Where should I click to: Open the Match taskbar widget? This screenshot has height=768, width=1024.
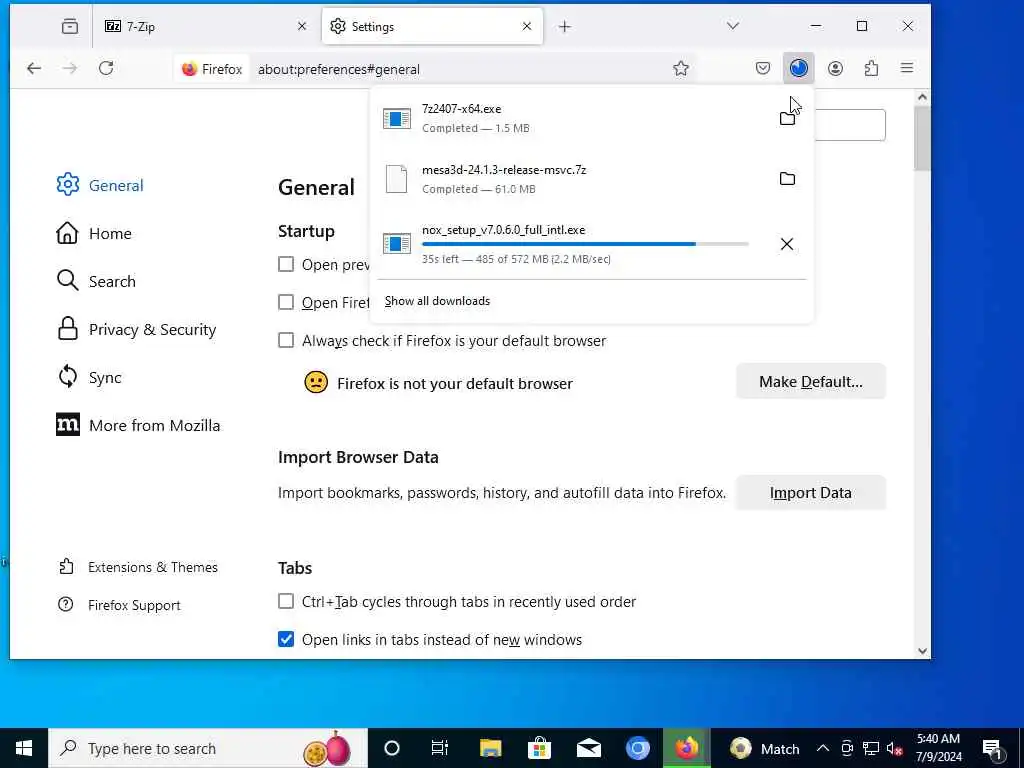coord(765,748)
